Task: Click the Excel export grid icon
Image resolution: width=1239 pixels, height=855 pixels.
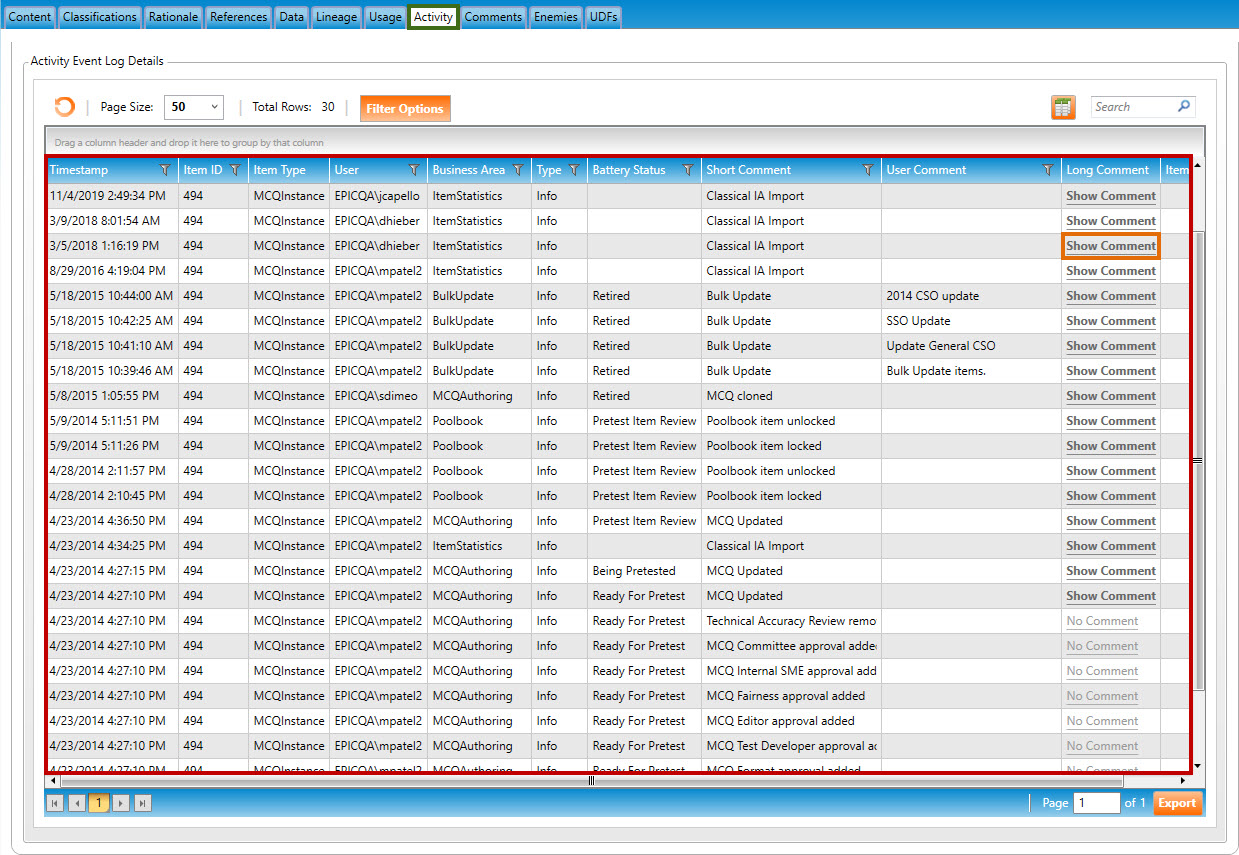Action: click(x=1063, y=107)
